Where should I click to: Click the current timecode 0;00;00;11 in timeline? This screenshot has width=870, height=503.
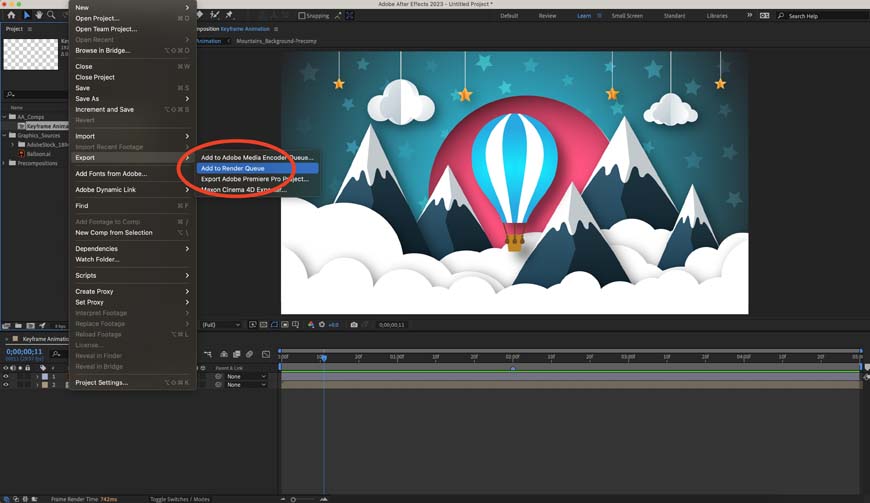pos(24,352)
